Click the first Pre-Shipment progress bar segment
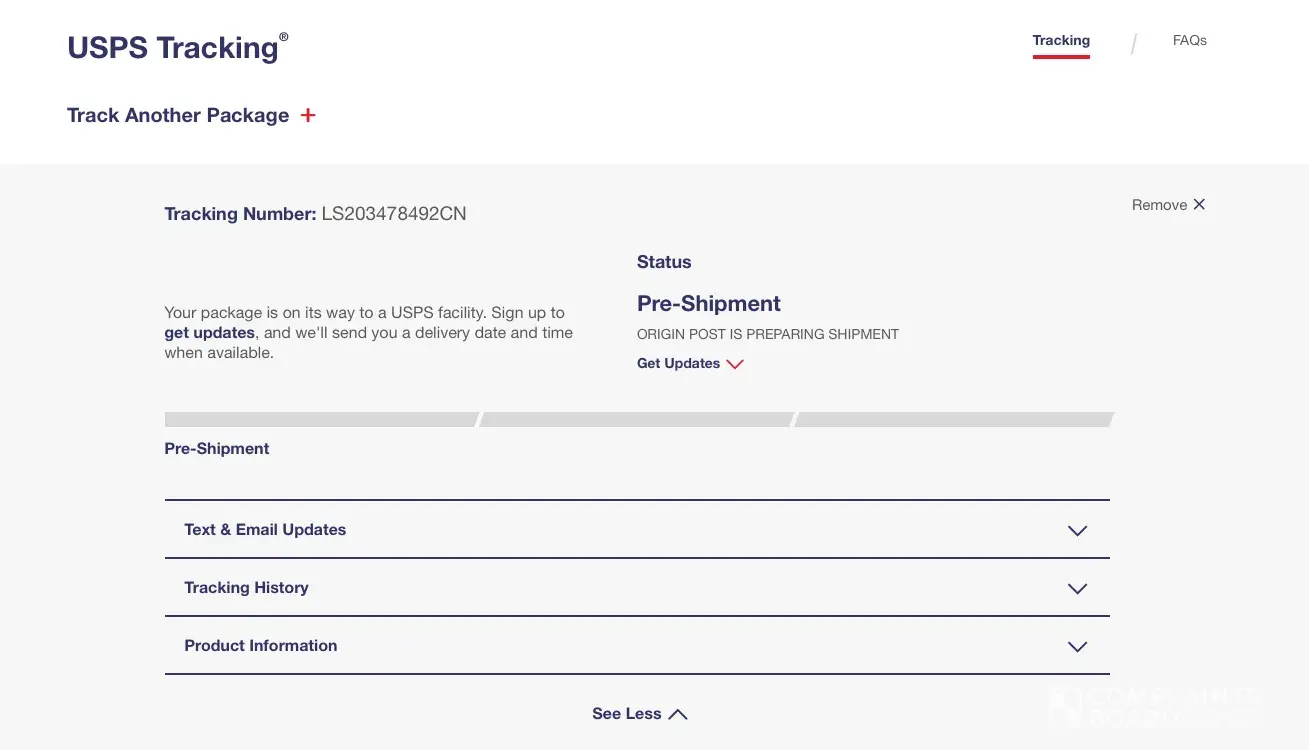1309x750 pixels. [x=320, y=420]
